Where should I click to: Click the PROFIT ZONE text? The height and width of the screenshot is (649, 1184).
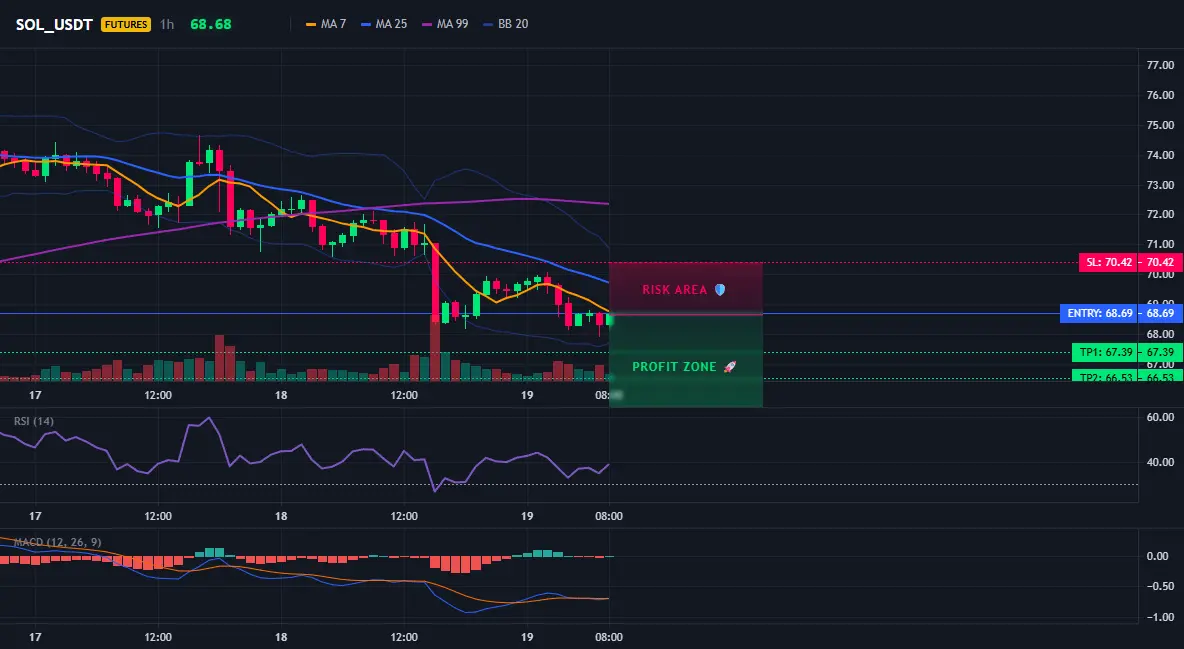pyautogui.click(x=674, y=366)
